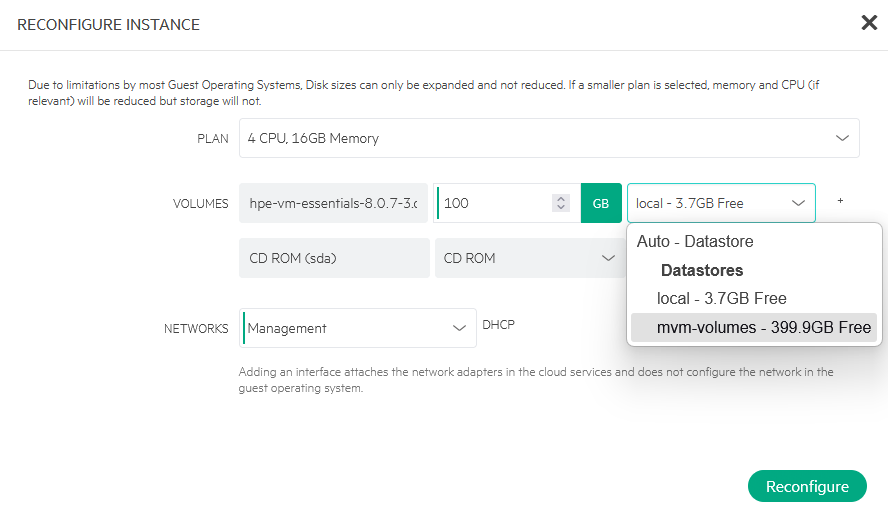Pick mvm-volumes - 399.9GB Free datastore
Viewport: 888px width, 522px height.
click(x=763, y=327)
